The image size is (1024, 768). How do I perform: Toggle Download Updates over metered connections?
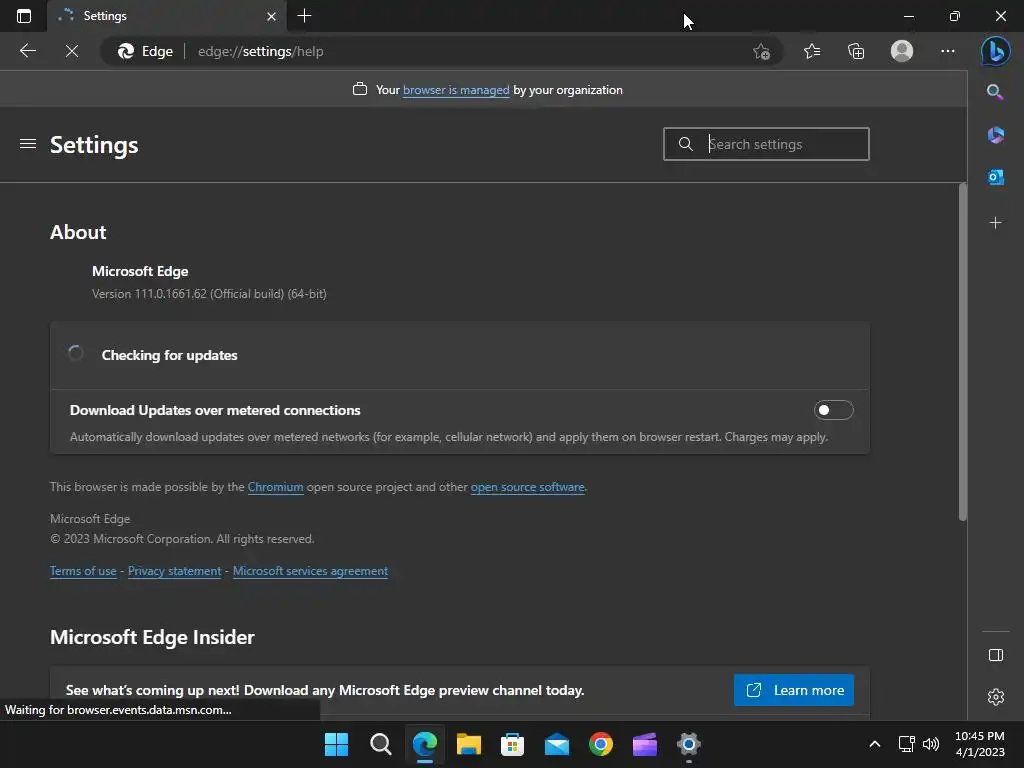(x=833, y=410)
